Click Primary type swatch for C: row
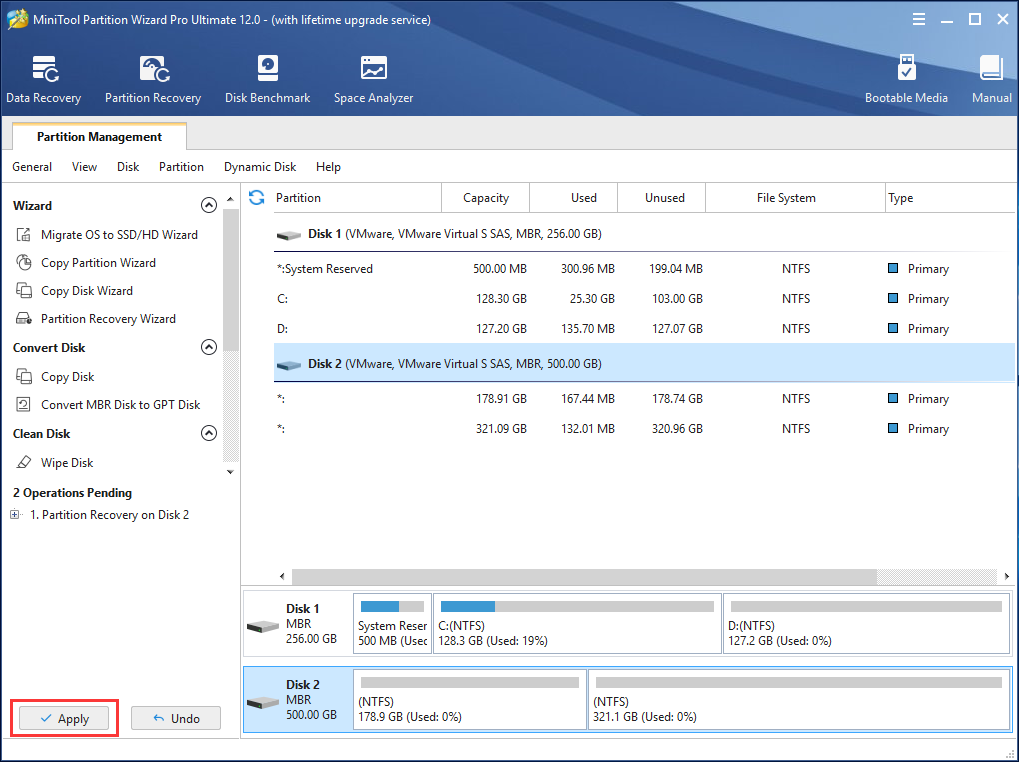Screen dimensions: 1019x762 (x=893, y=298)
